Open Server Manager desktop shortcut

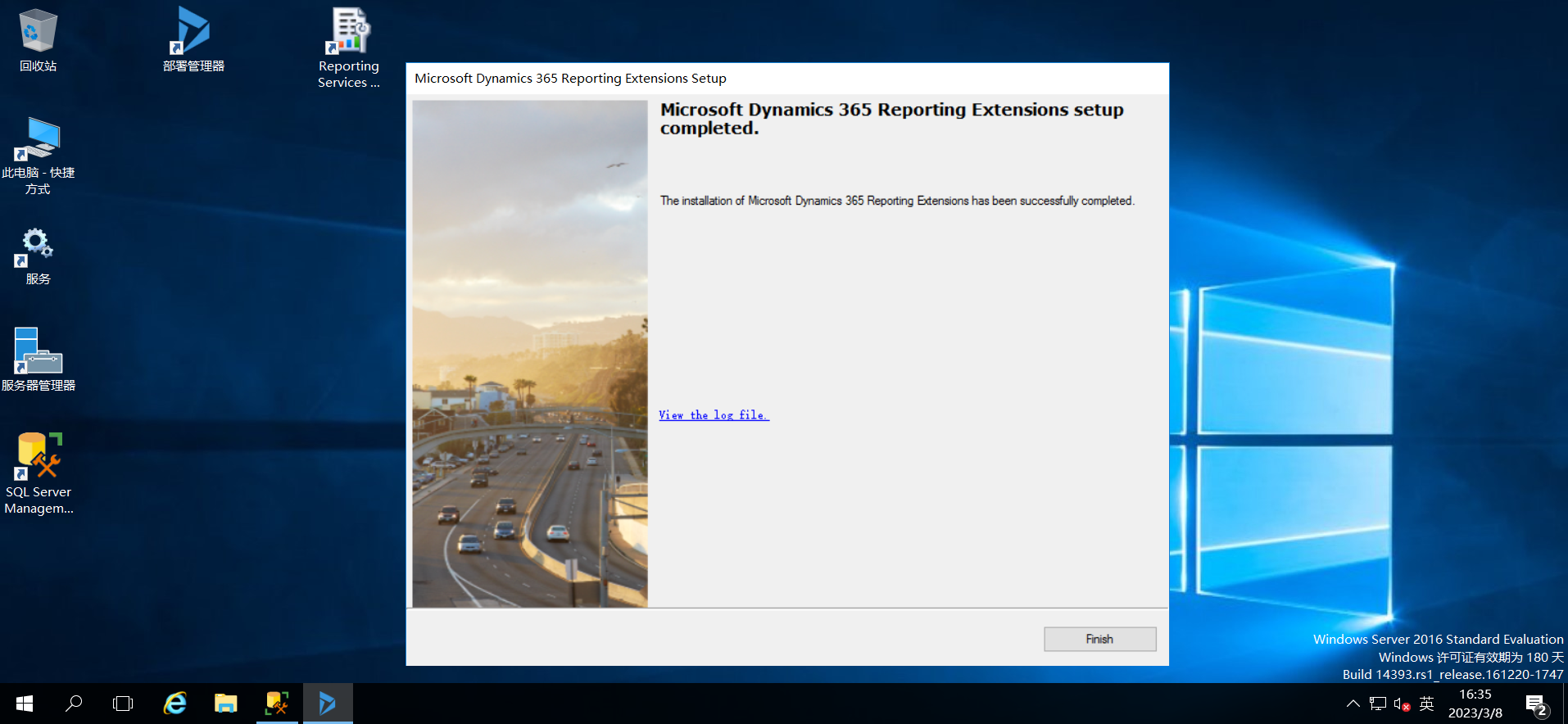pyautogui.click(x=38, y=360)
